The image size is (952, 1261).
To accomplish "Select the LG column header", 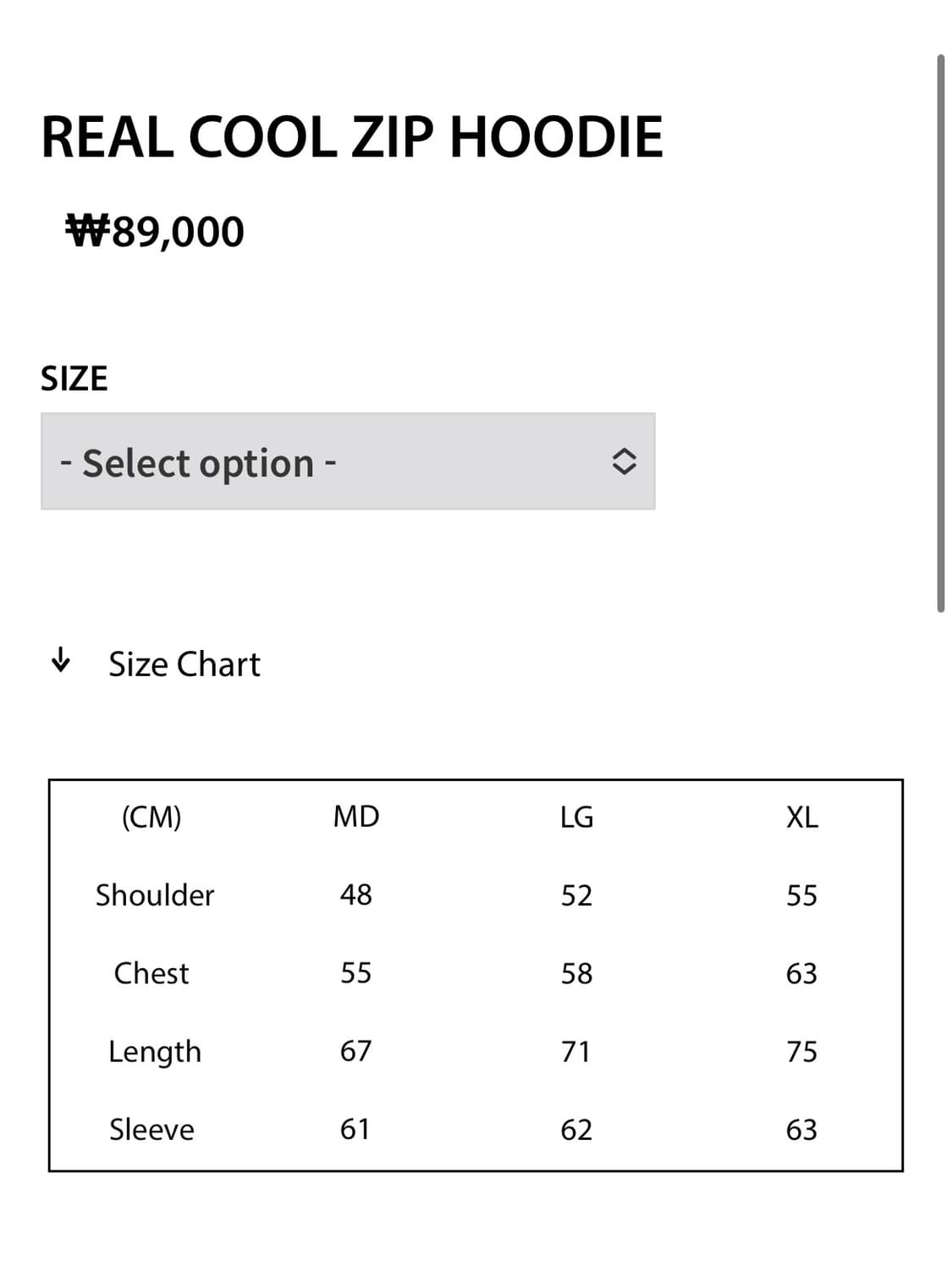I will point(576,818).
